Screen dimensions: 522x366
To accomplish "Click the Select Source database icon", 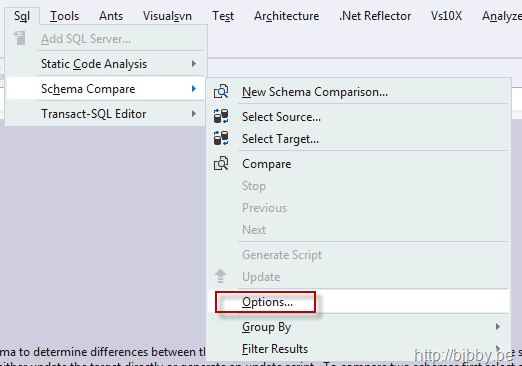I will tap(221, 116).
